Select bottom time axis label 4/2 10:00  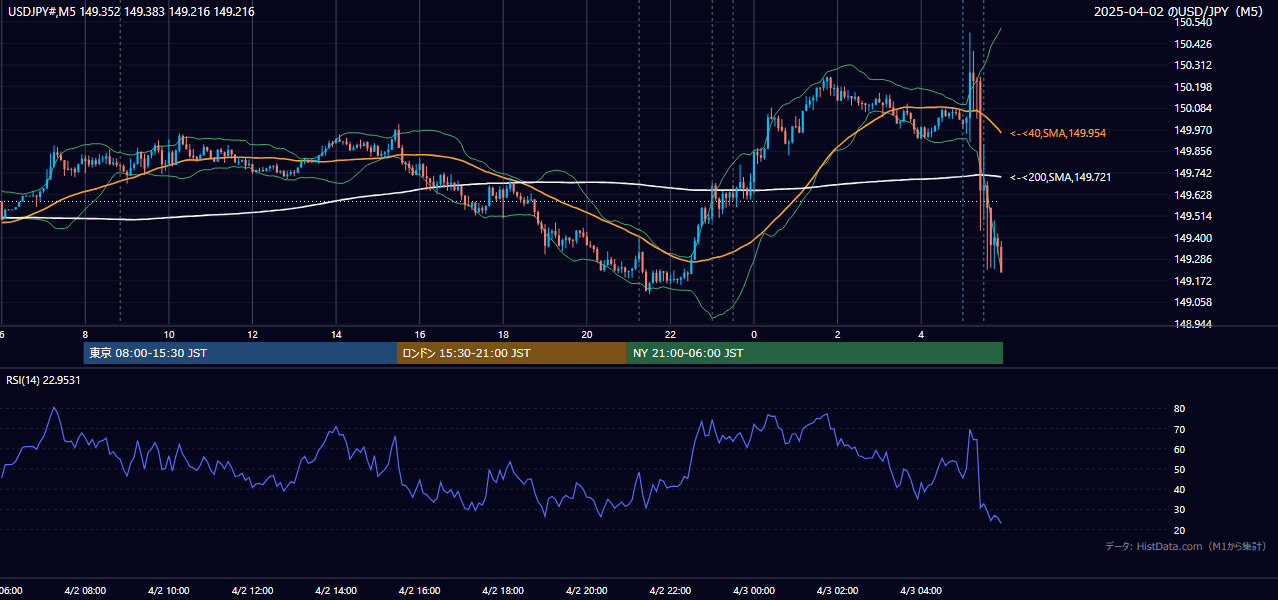168,591
